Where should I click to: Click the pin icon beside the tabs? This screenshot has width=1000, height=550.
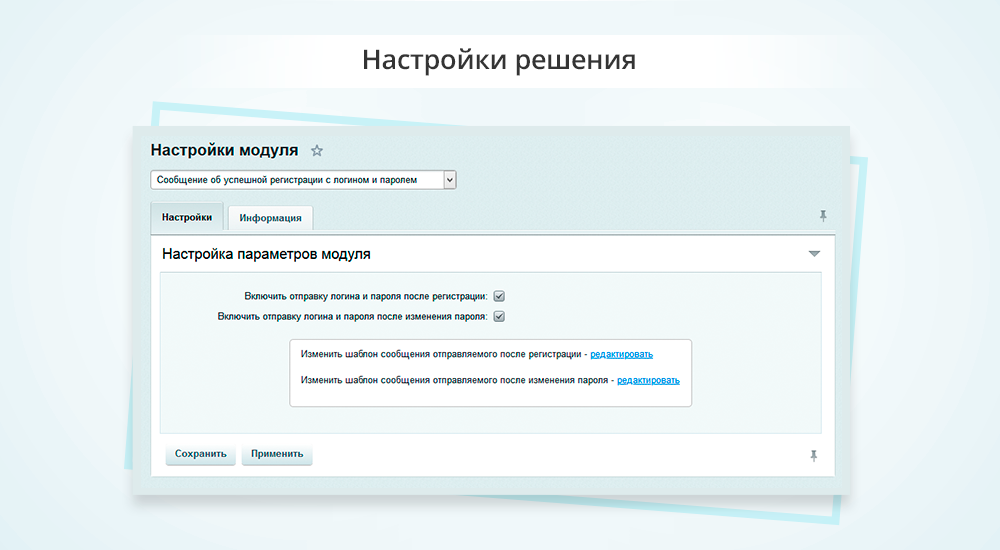tap(823, 216)
